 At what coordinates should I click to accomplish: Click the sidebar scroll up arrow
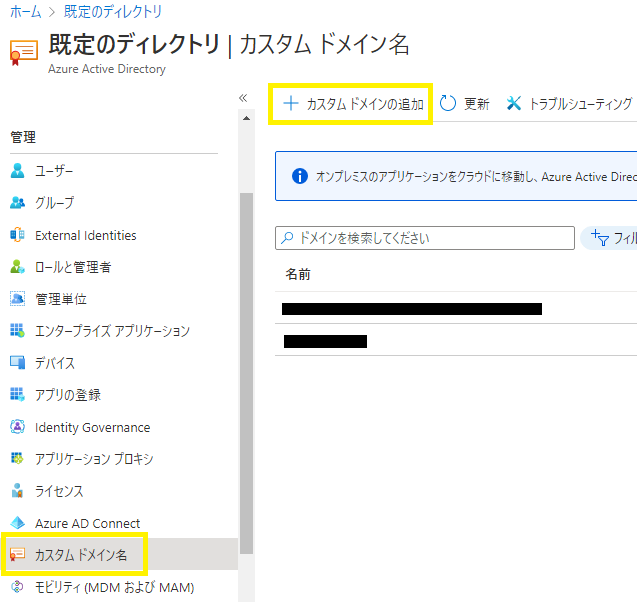pos(246,118)
